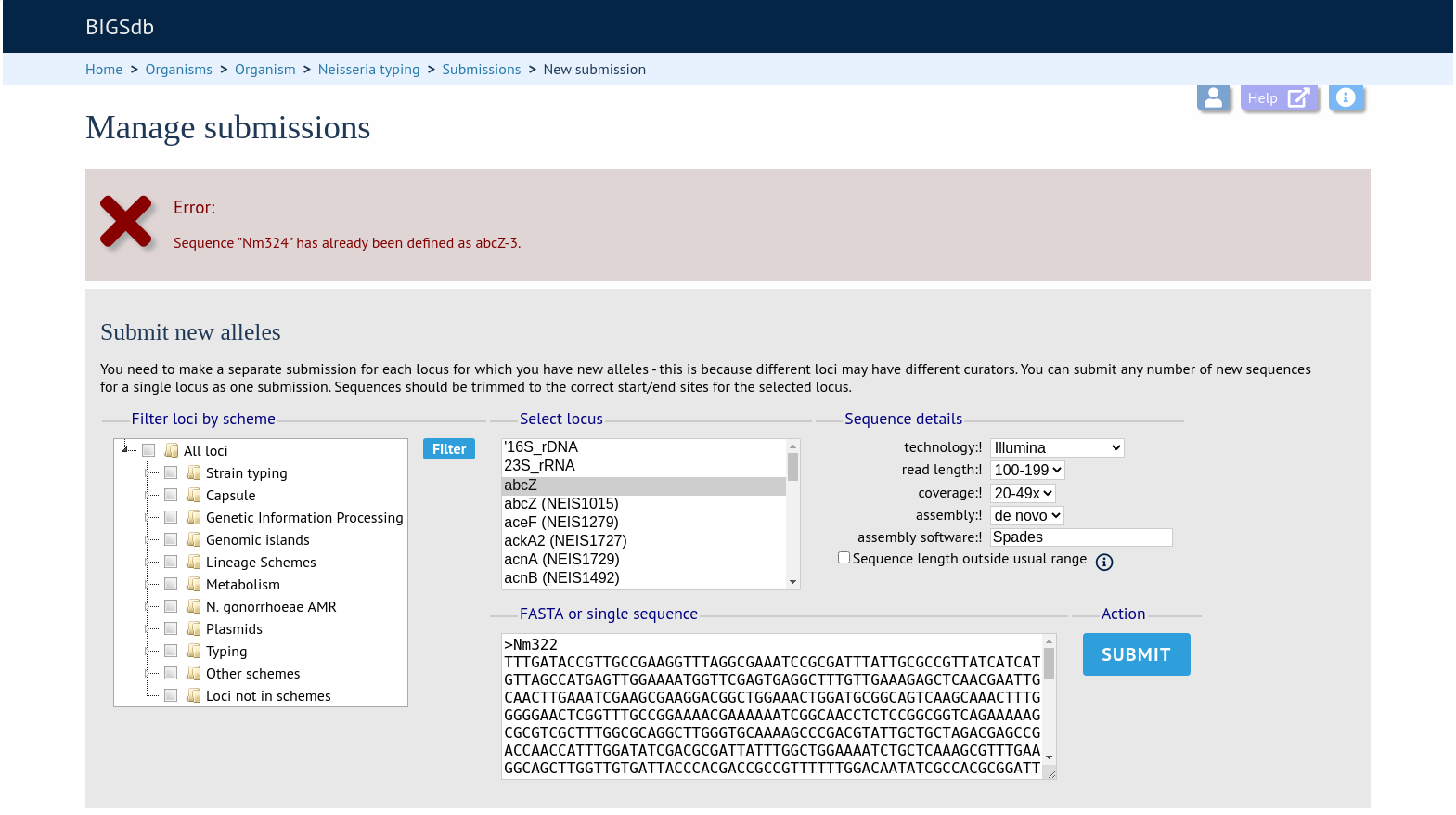Click the Genetic Information Processing folder icon
Image resolution: width=1456 pixels, height=815 pixels.
[x=194, y=517]
